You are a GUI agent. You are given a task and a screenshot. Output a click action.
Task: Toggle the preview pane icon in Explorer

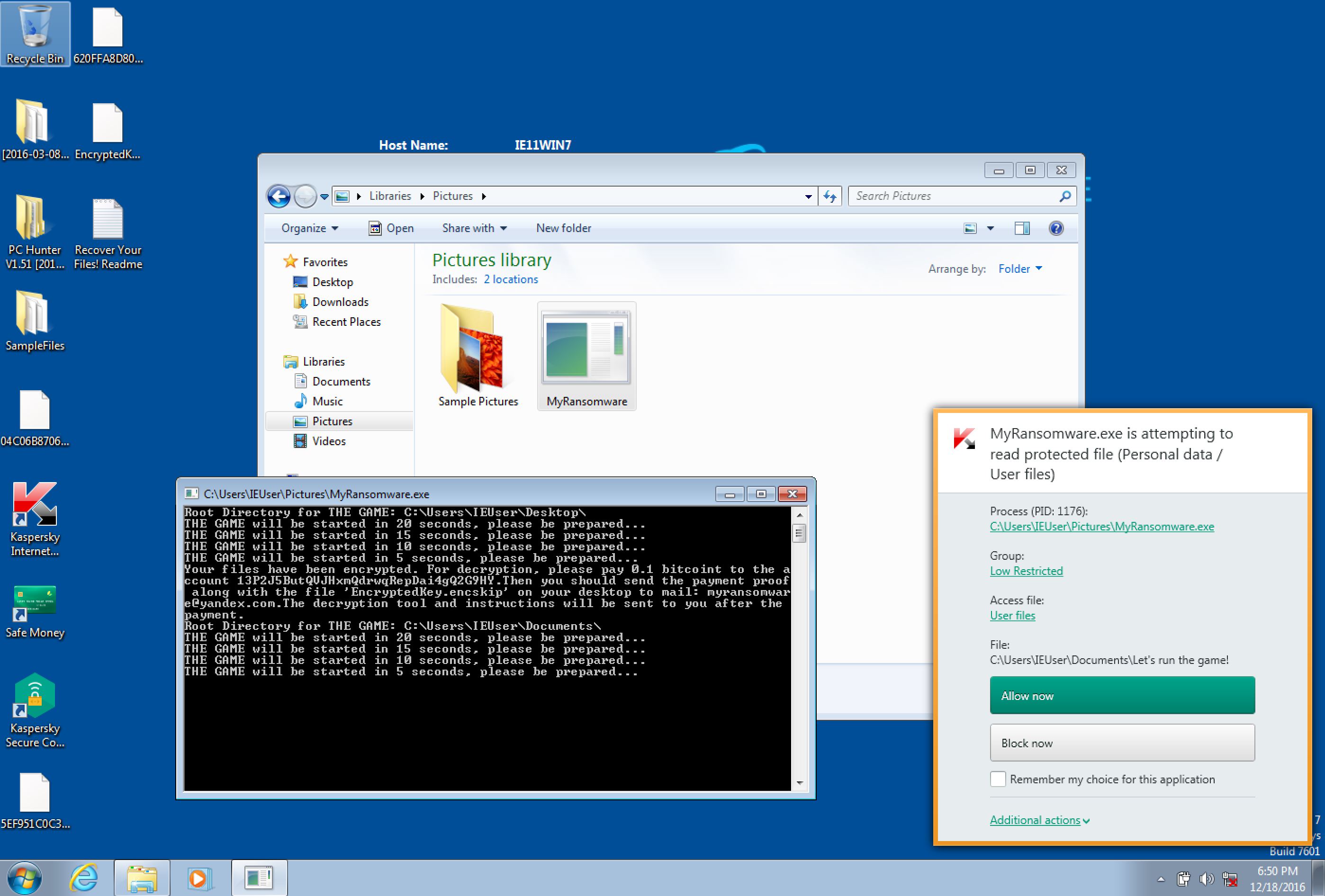click(x=1022, y=228)
